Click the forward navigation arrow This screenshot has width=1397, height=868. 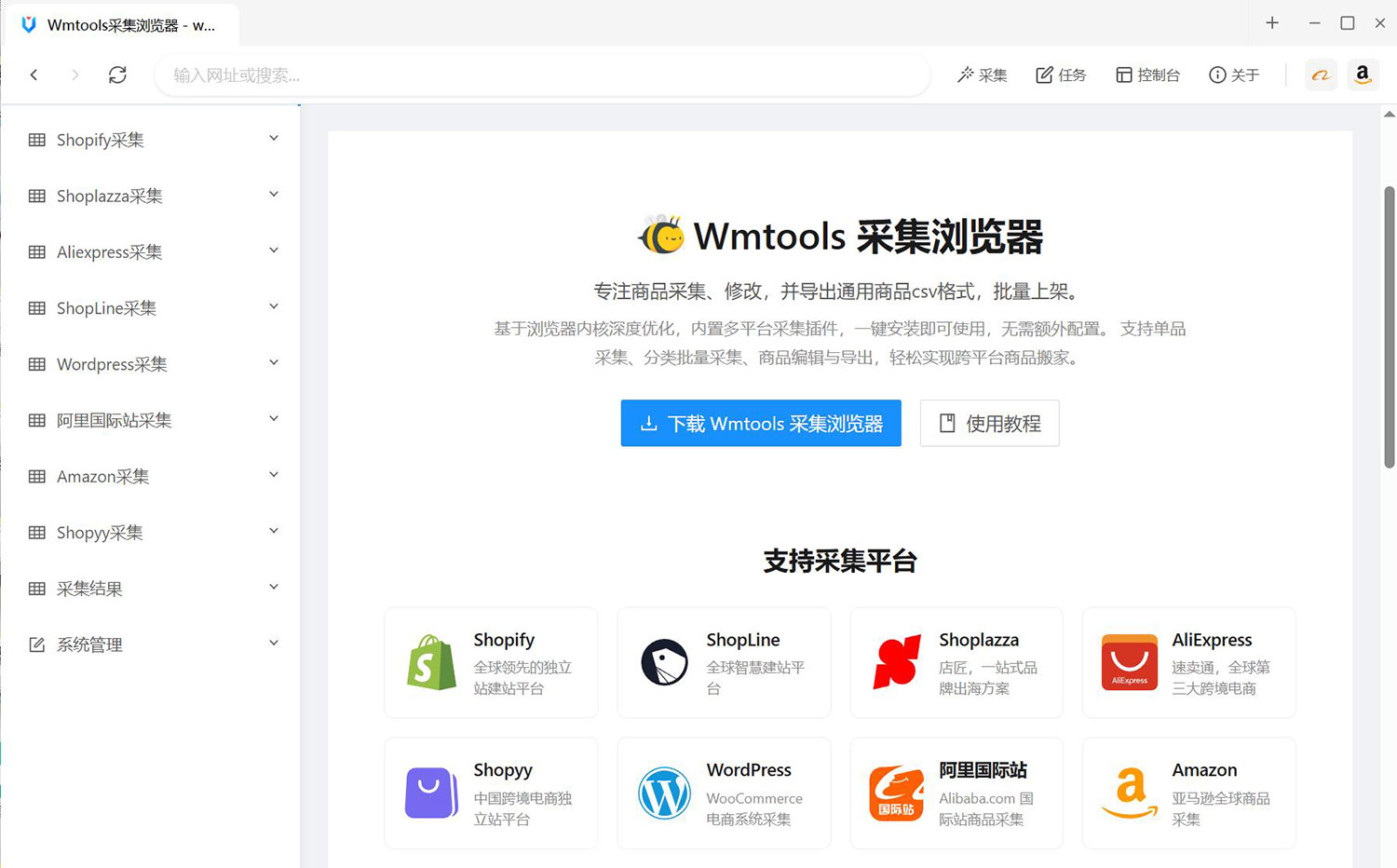point(75,75)
